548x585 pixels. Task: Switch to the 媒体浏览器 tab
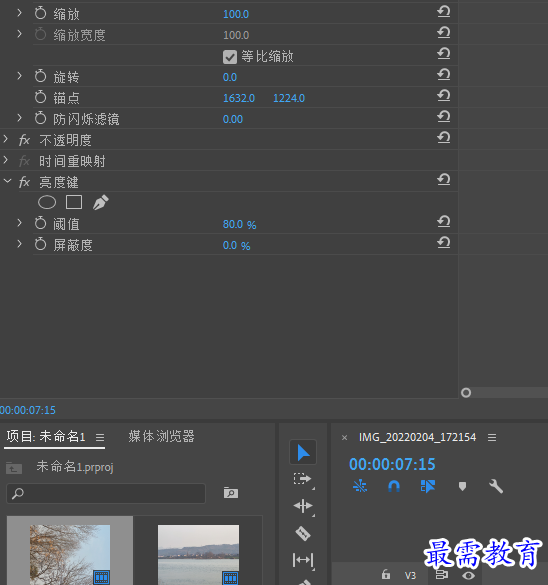pyautogui.click(x=162, y=436)
